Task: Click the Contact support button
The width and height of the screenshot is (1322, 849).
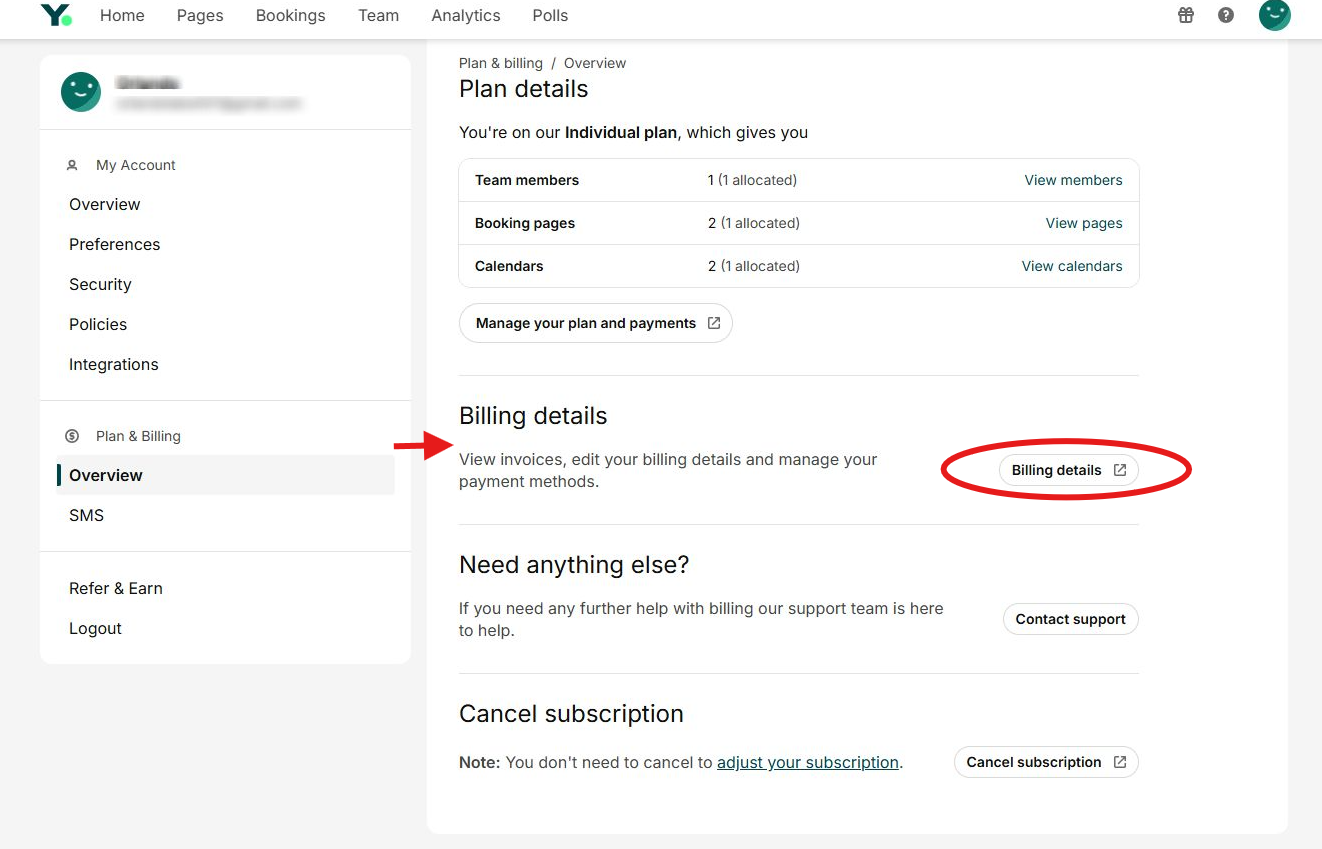Action: (x=1070, y=619)
